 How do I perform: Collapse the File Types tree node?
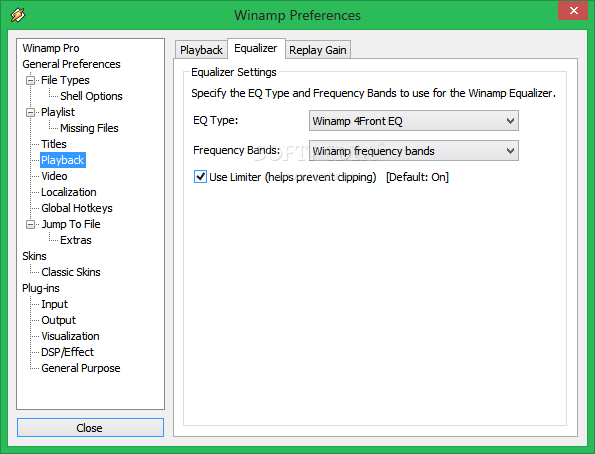click(x=30, y=80)
